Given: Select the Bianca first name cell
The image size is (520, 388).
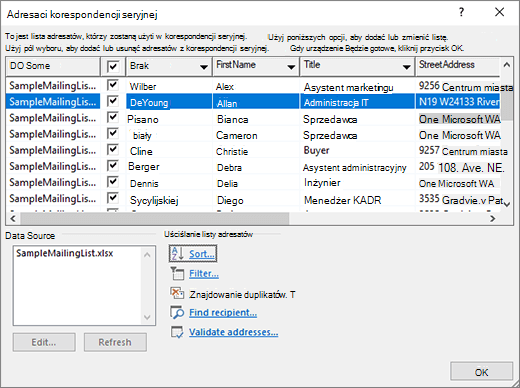Looking at the screenshot, I should [x=256, y=119].
